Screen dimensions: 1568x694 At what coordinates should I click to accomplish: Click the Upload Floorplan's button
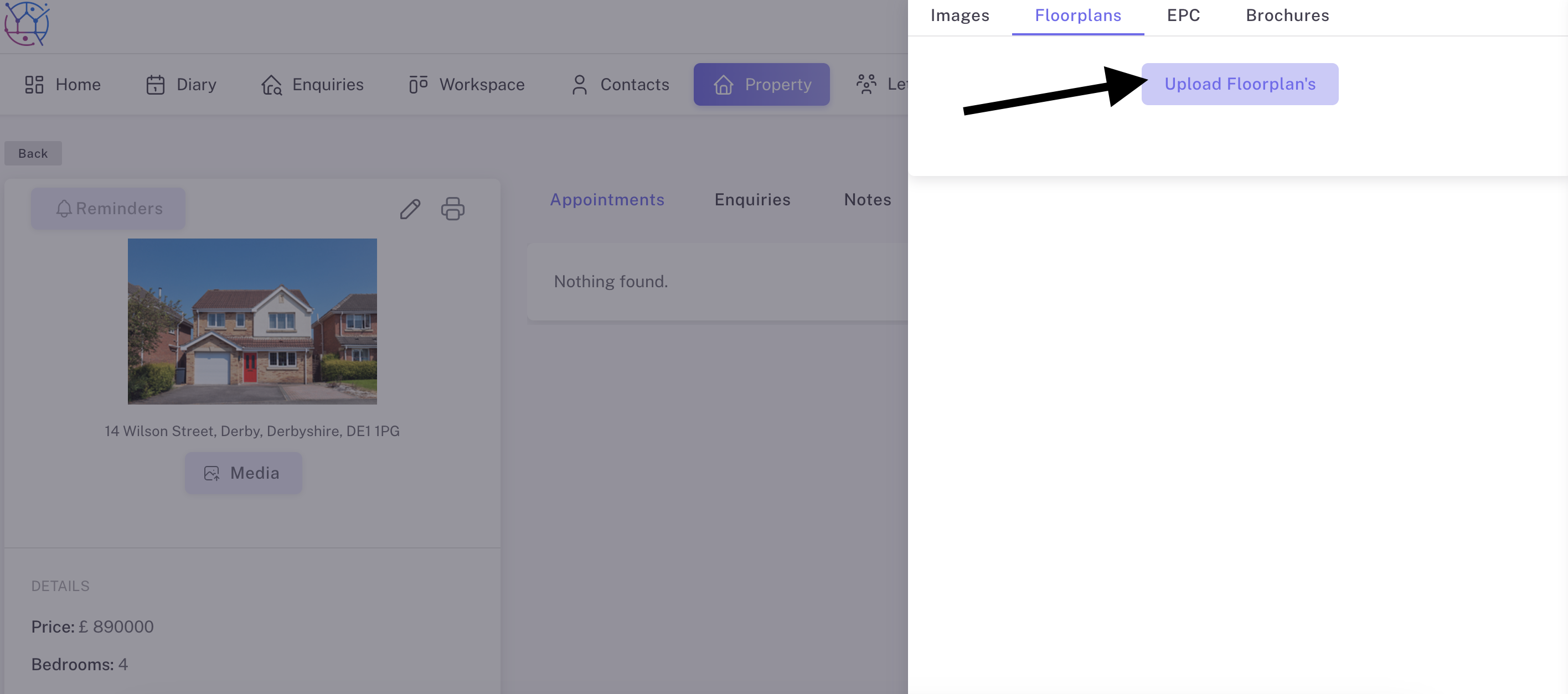pos(1240,84)
